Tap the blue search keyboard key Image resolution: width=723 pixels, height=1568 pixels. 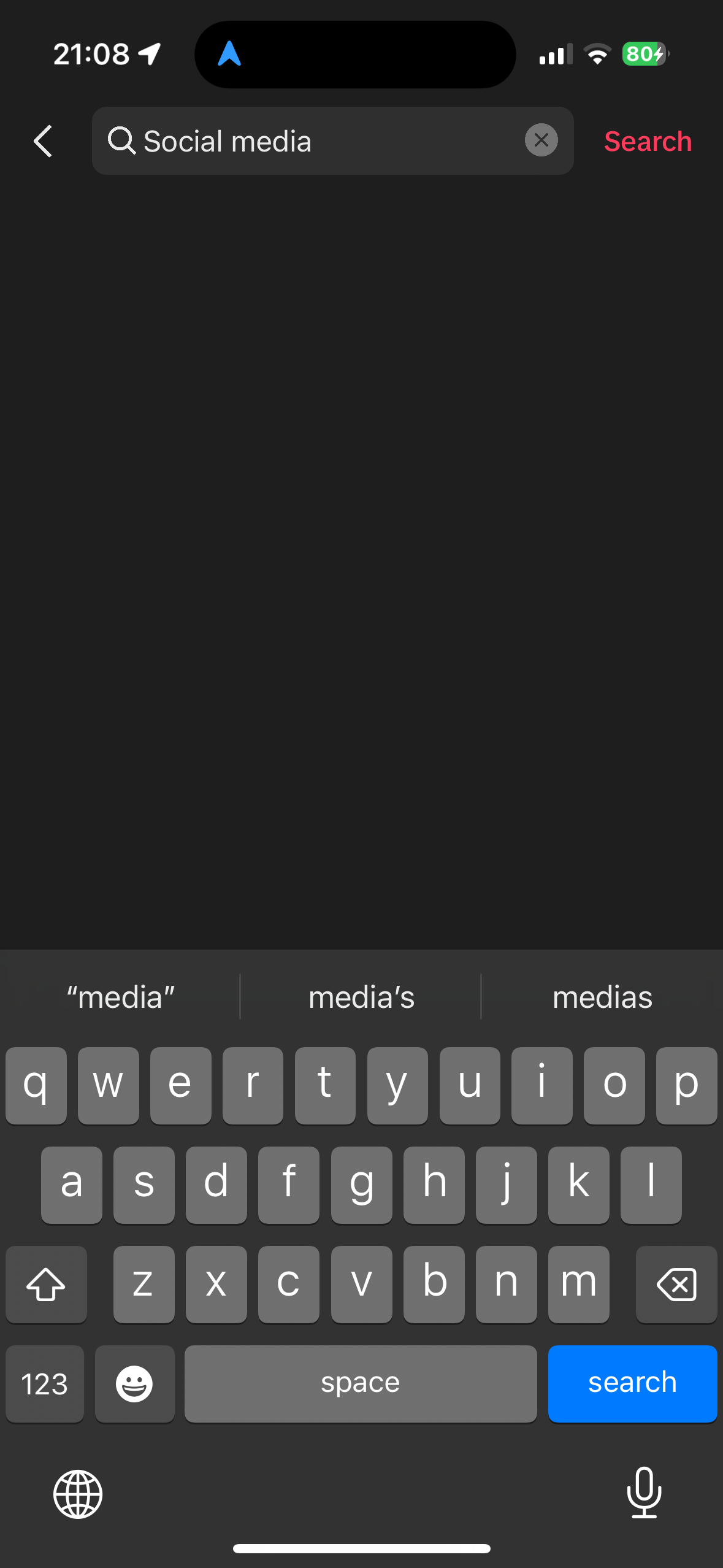point(632,1383)
